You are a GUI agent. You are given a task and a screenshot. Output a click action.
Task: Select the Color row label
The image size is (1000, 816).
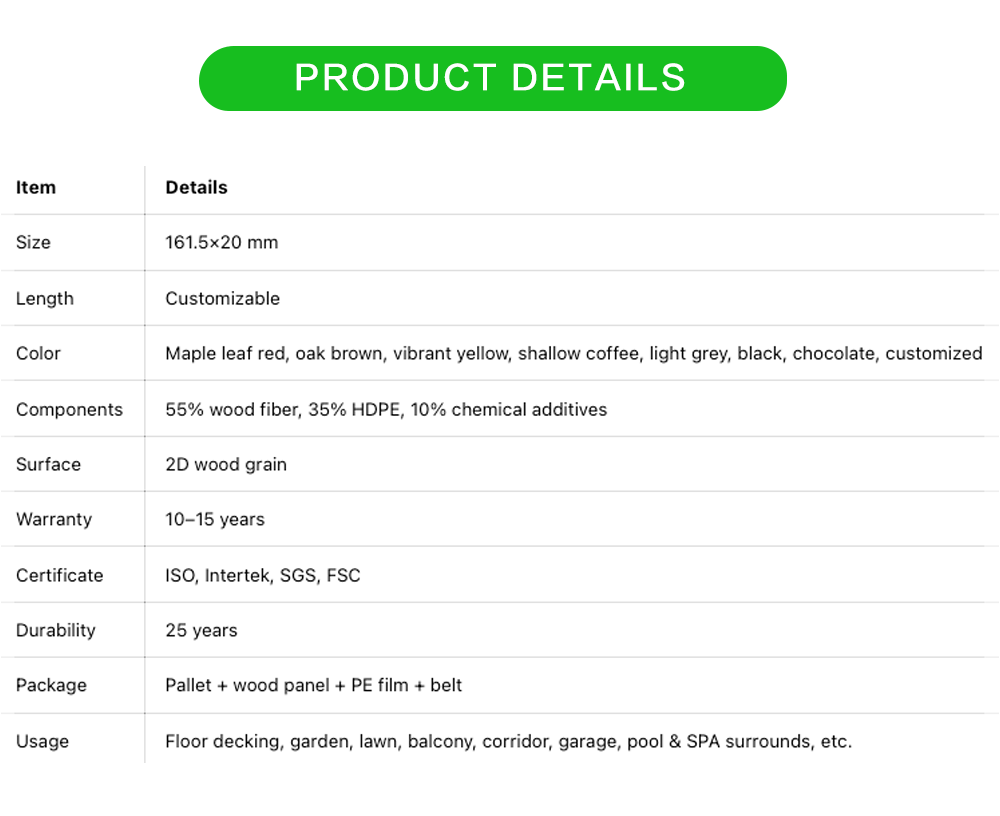(38, 354)
